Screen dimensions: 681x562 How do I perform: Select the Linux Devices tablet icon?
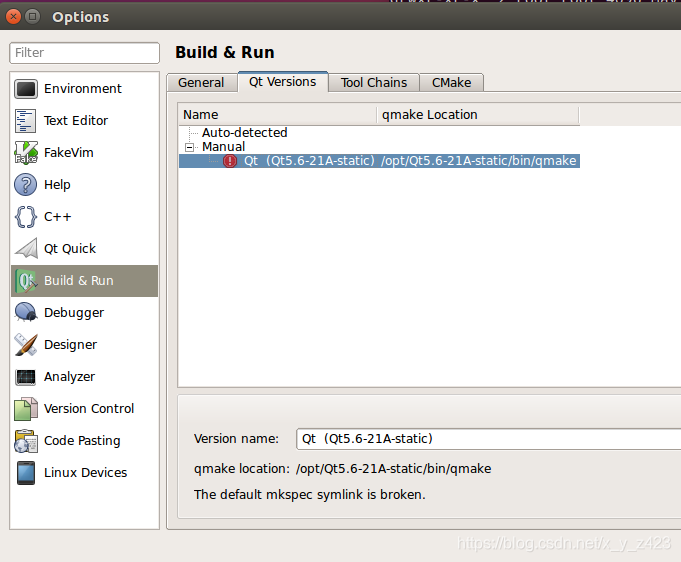(26, 473)
